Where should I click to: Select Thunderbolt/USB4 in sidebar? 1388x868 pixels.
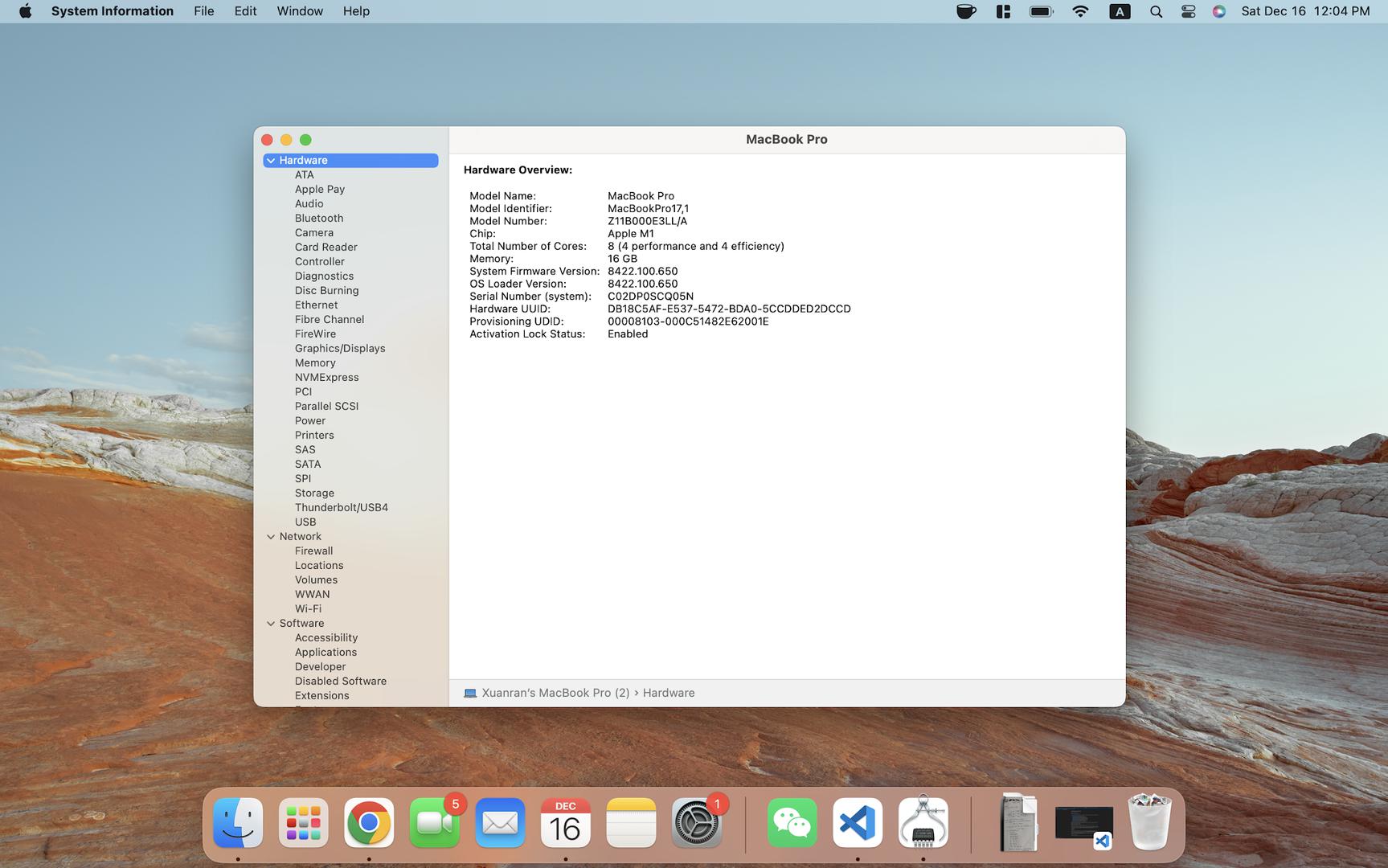342,508
